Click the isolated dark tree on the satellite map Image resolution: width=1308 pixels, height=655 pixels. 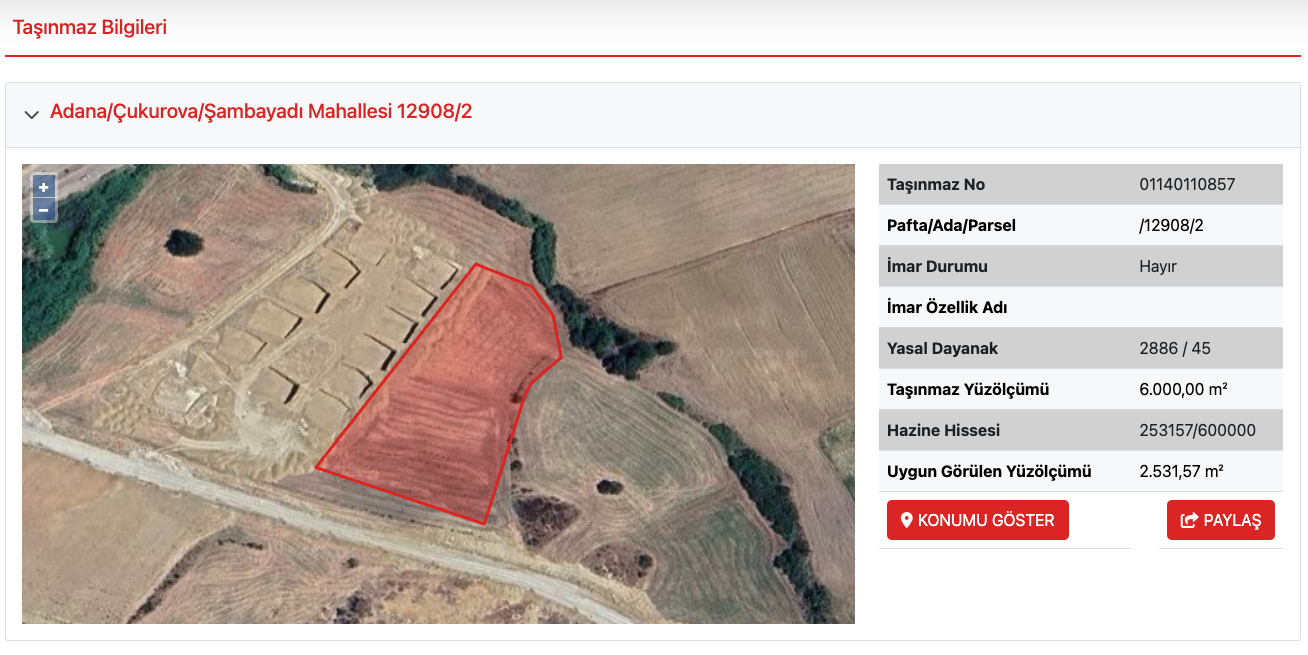point(183,241)
